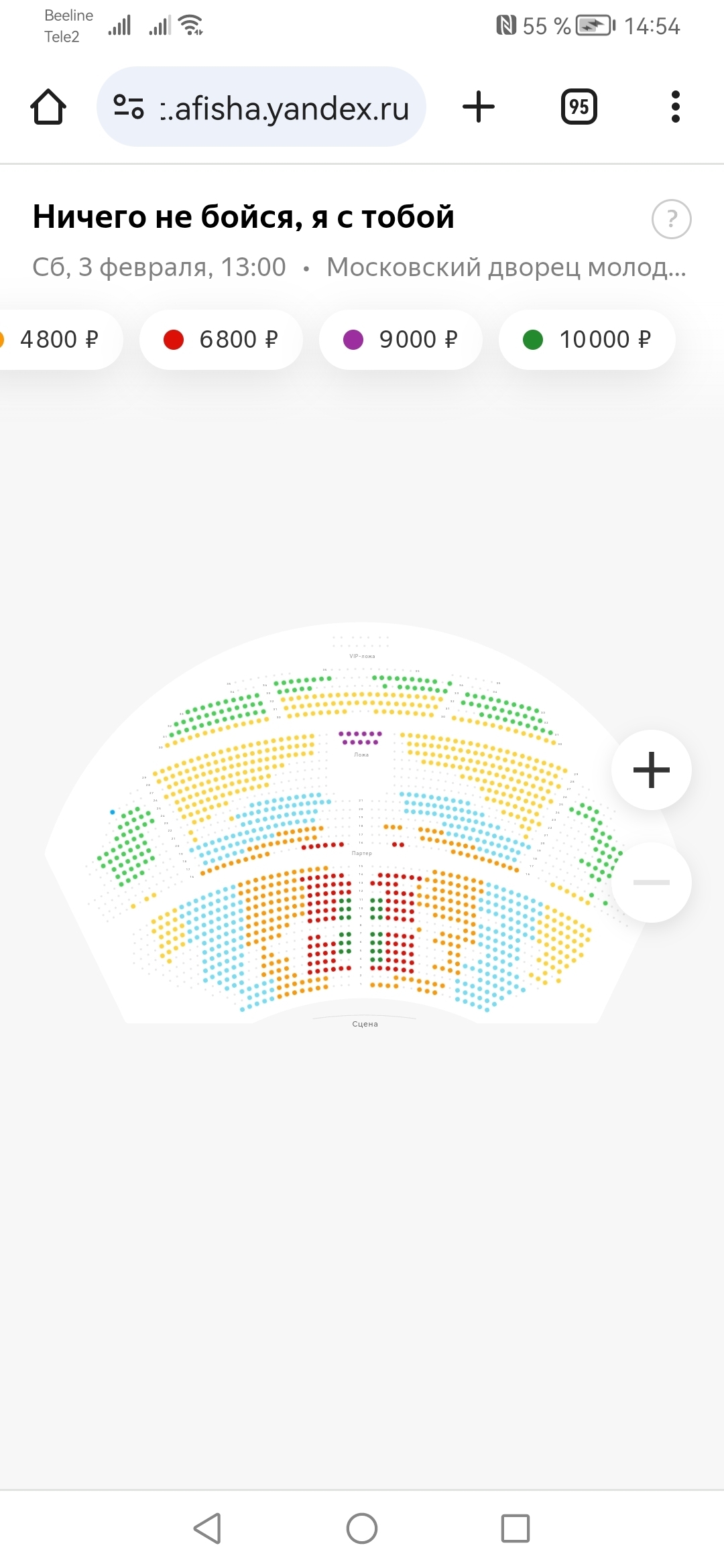
Task: Open Android recent apps square button
Action: [x=516, y=1528]
